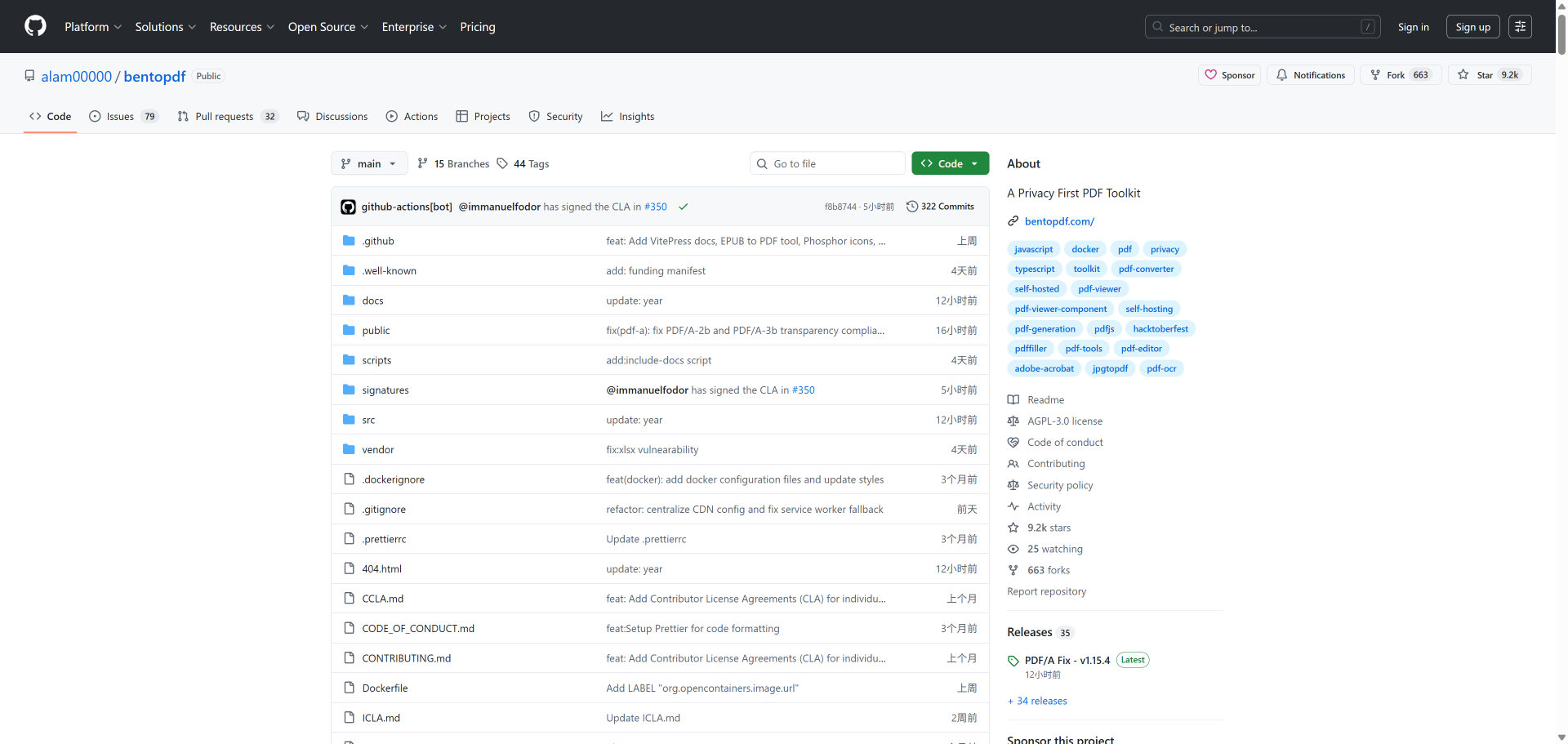Select Pricing in the top navigation
The height and width of the screenshot is (744, 1568).
(x=477, y=26)
